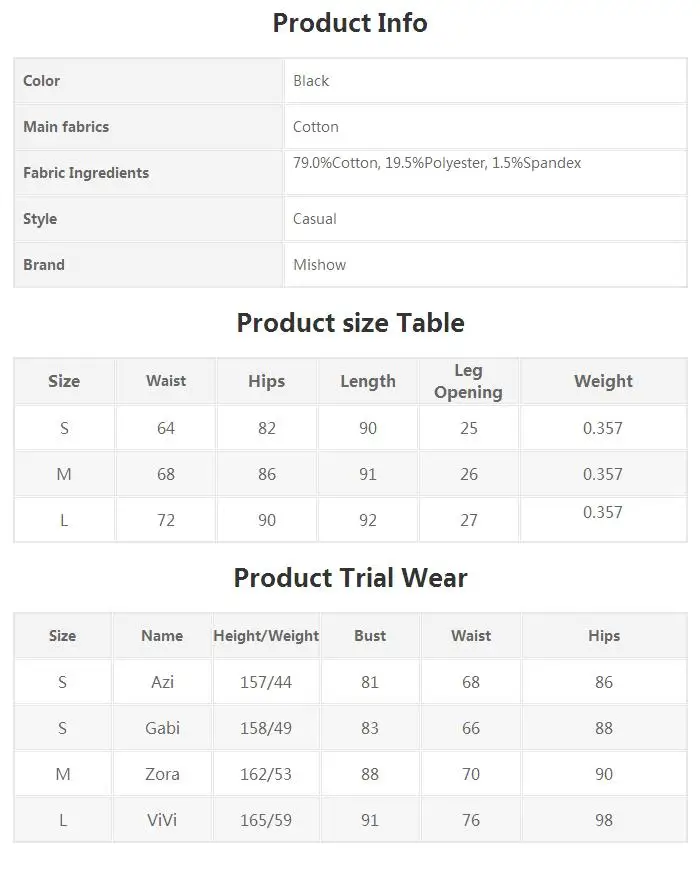Click the Leg Opening column header
The width and height of the screenshot is (700, 871).
click(x=468, y=381)
